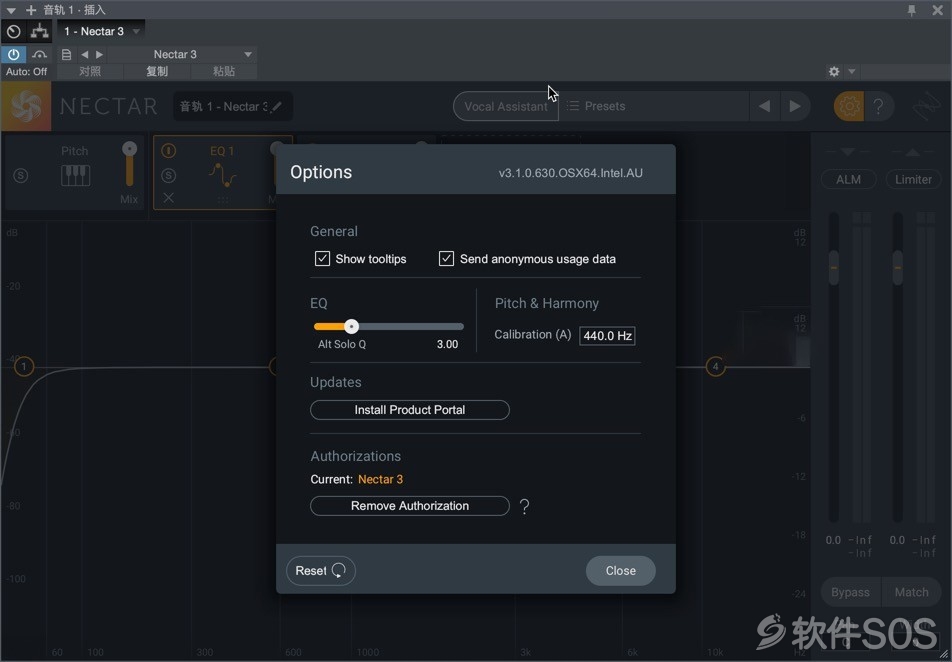This screenshot has width=952, height=662.
Task: Adjust the Pitch module Mix slider
Action: click(129, 149)
